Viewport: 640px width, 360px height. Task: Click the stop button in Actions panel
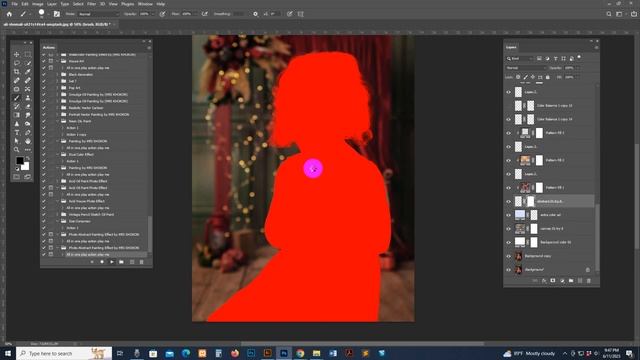point(92,262)
